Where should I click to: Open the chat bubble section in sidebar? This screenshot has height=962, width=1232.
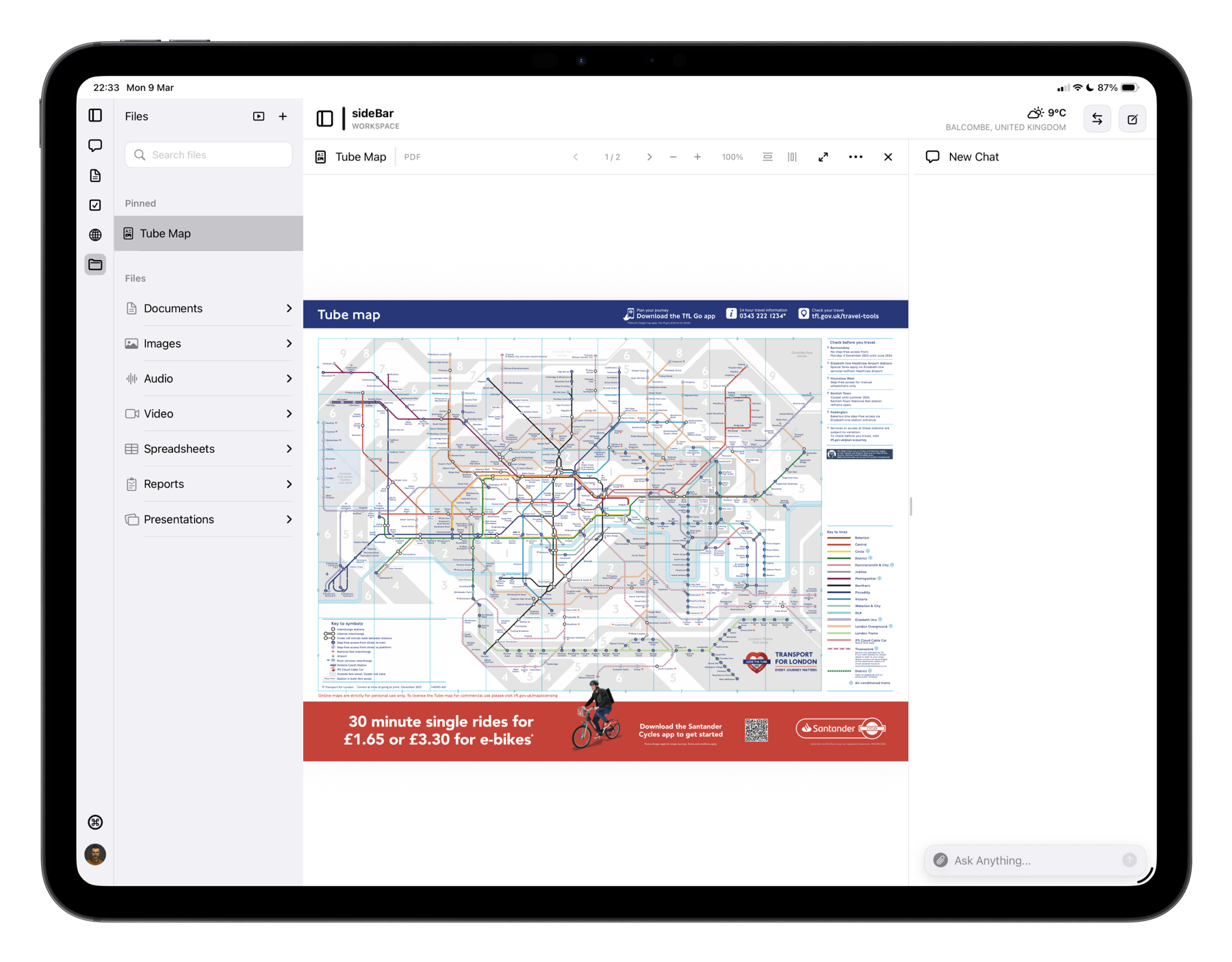tap(95, 145)
